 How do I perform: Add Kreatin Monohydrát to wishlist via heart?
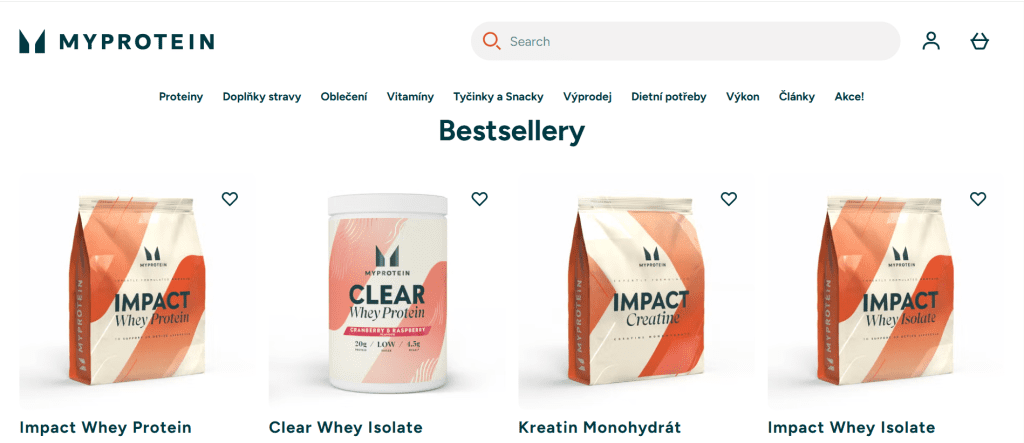pos(729,199)
